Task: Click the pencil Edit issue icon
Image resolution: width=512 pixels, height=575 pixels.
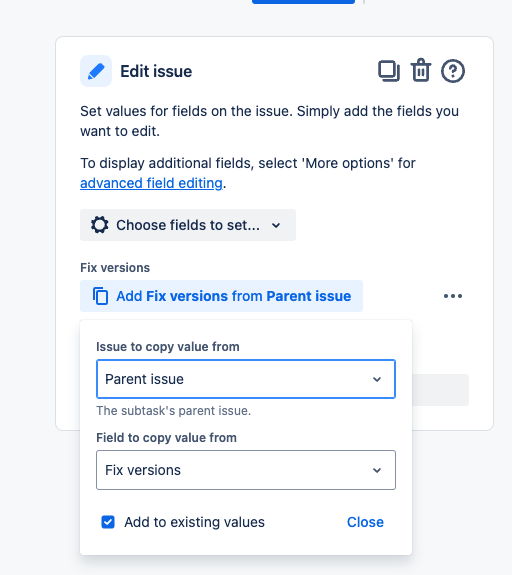Action: 96,71
